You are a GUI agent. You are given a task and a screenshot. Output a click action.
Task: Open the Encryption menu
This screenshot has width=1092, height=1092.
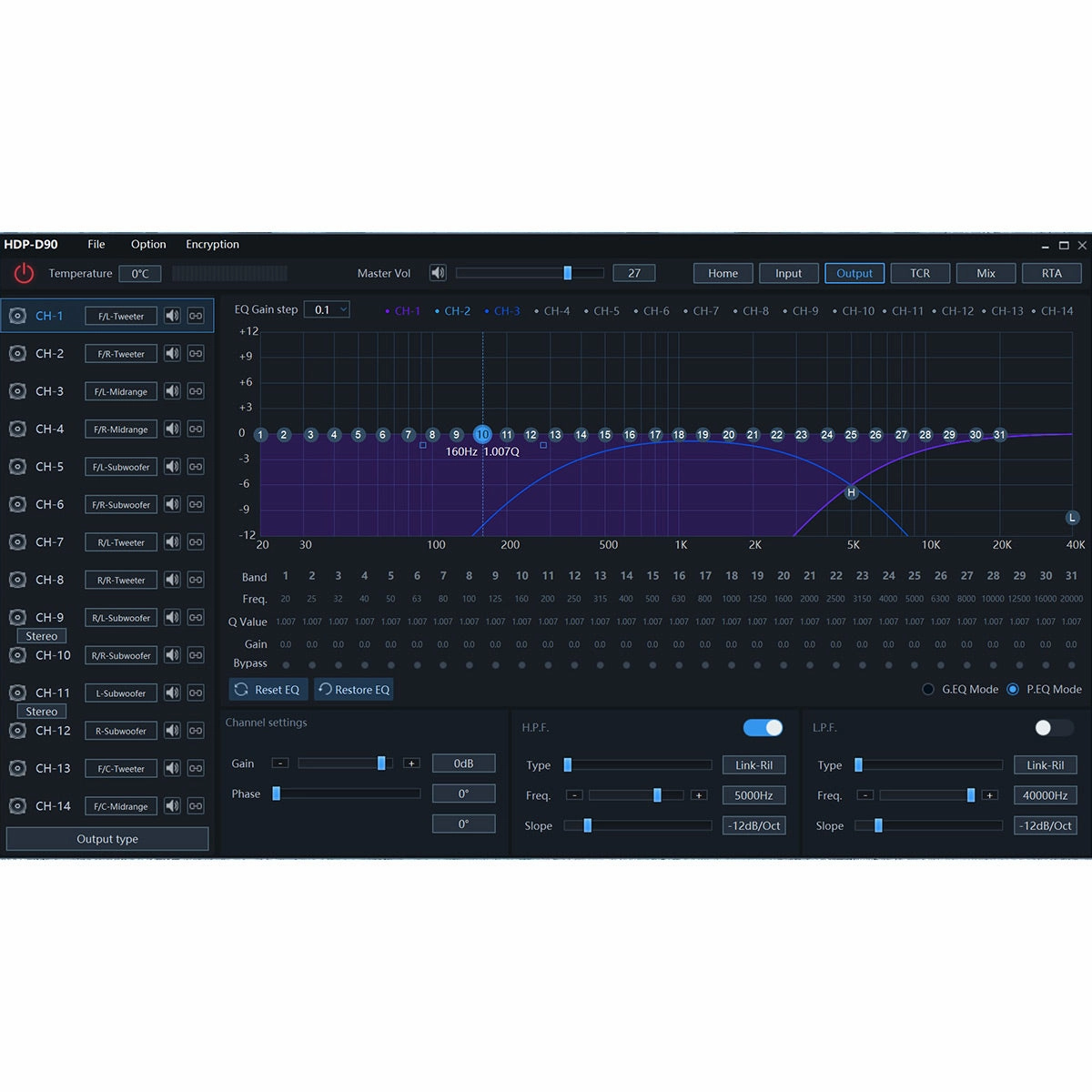pyautogui.click(x=212, y=245)
